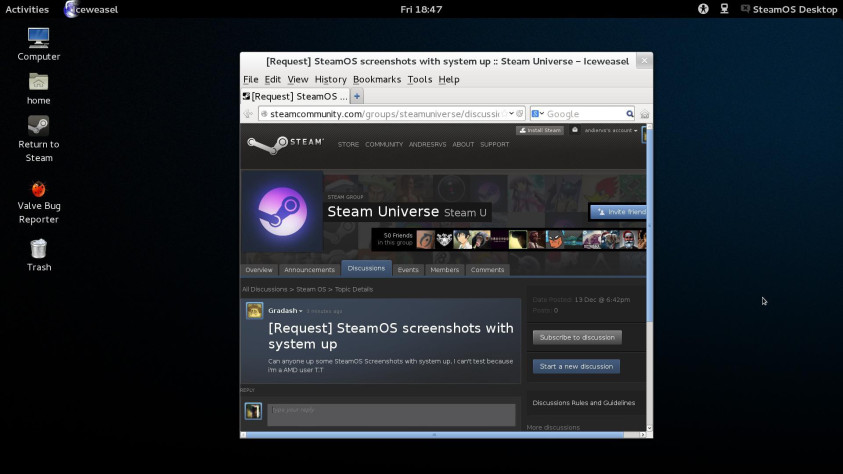Open the Trash desktop icon
The height and width of the screenshot is (474, 843).
pos(38,255)
